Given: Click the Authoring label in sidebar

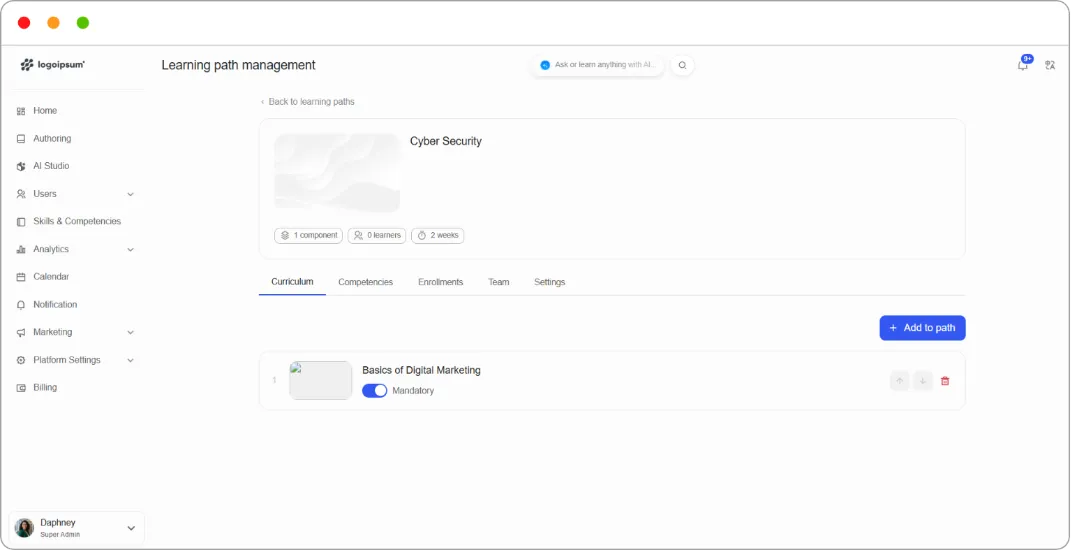Looking at the screenshot, I should tap(52, 139).
